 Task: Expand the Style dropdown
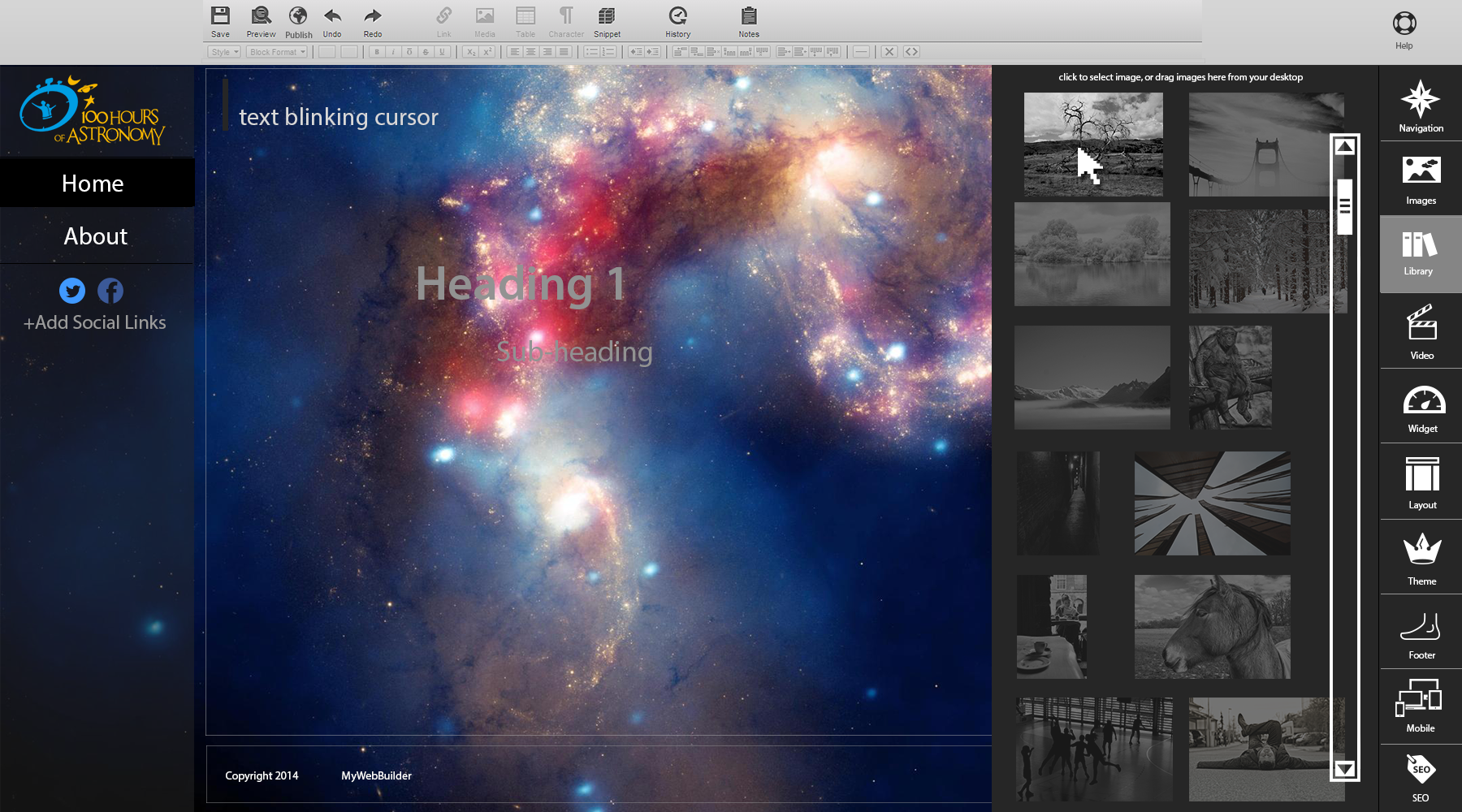(x=224, y=52)
